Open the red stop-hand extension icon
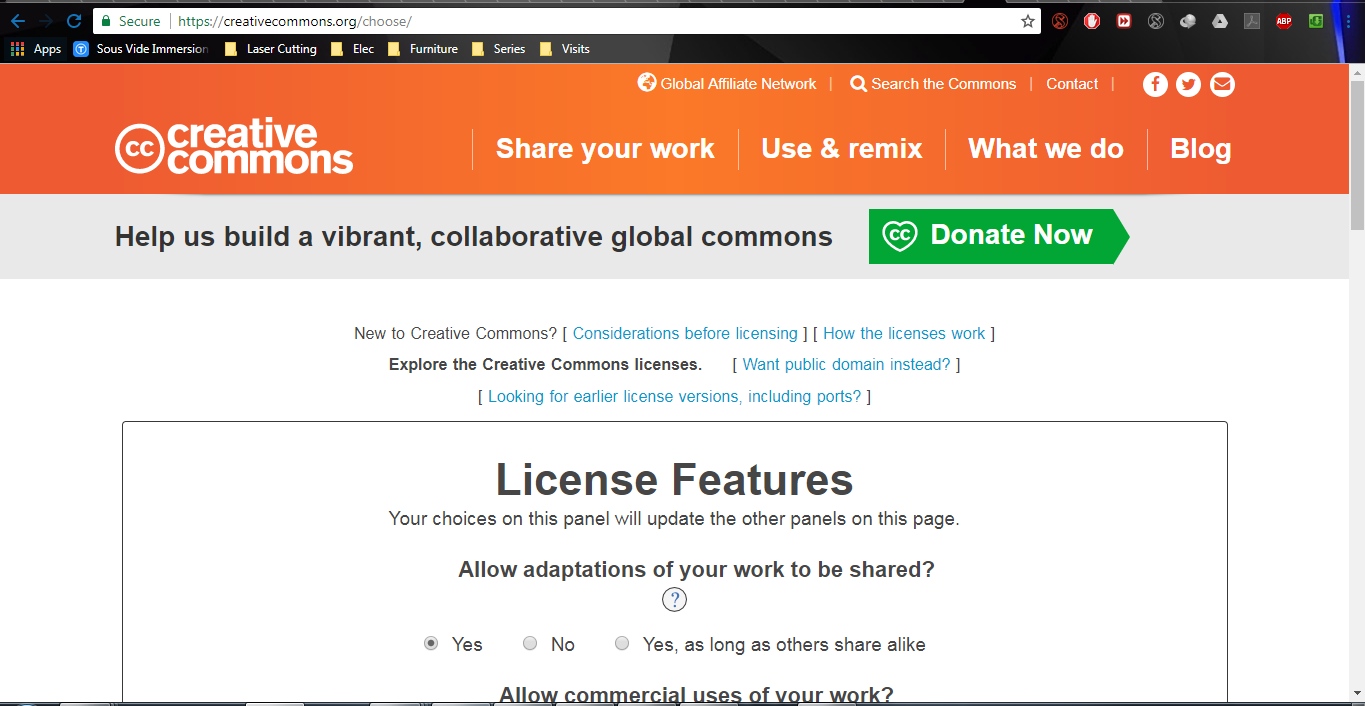This screenshot has height=706, width=1365. click(x=1092, y=21)
